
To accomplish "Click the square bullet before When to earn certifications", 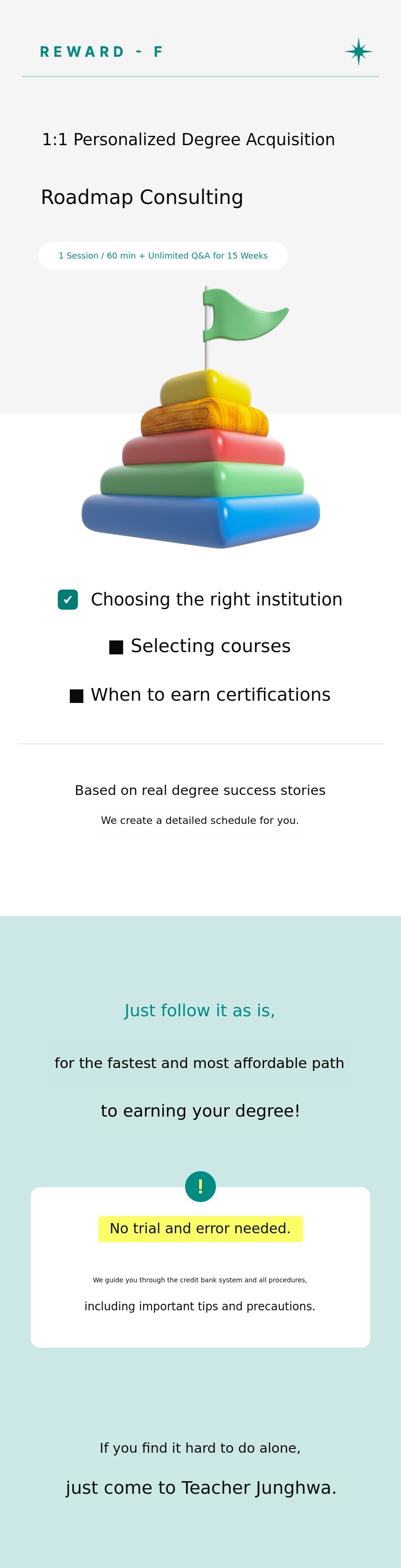I will 76,696.
